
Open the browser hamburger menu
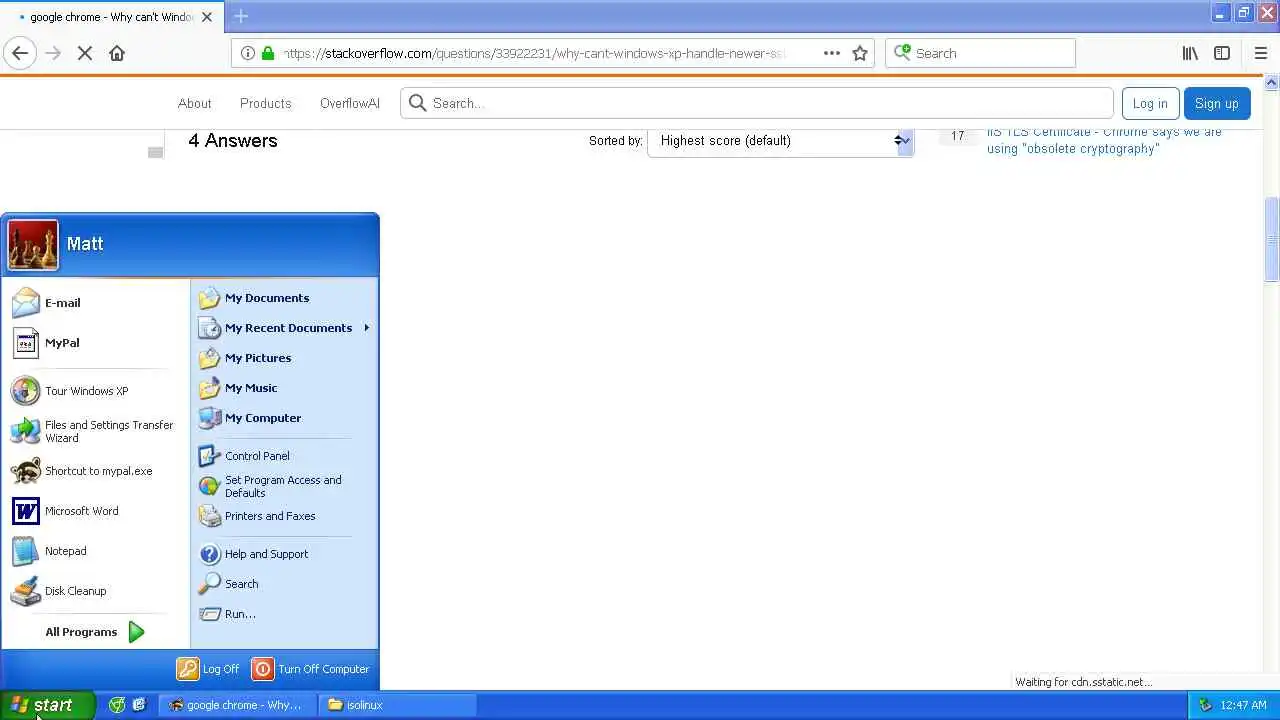[x=1260, y=53]
